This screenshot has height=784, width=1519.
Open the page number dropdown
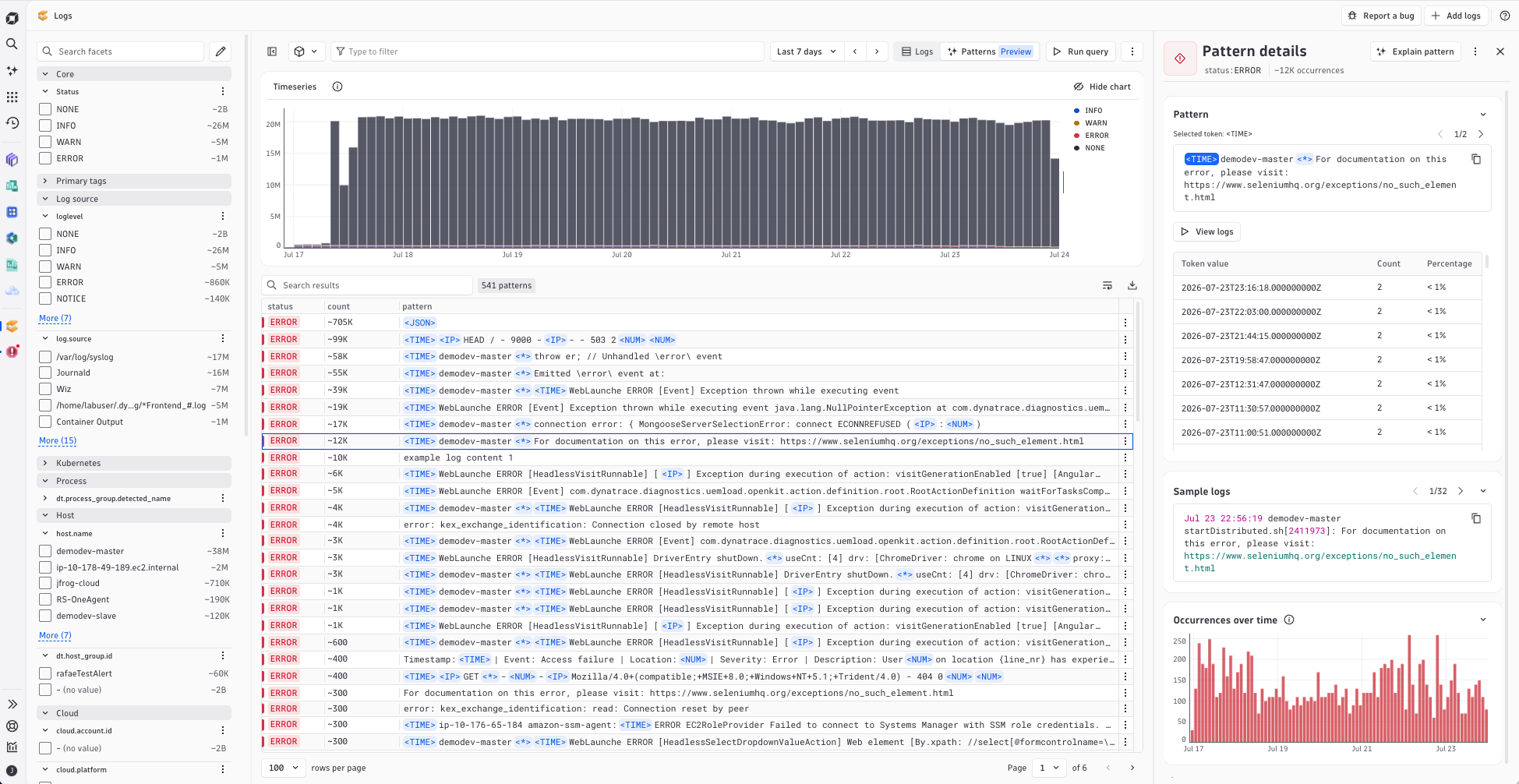tap(1049, 768)
